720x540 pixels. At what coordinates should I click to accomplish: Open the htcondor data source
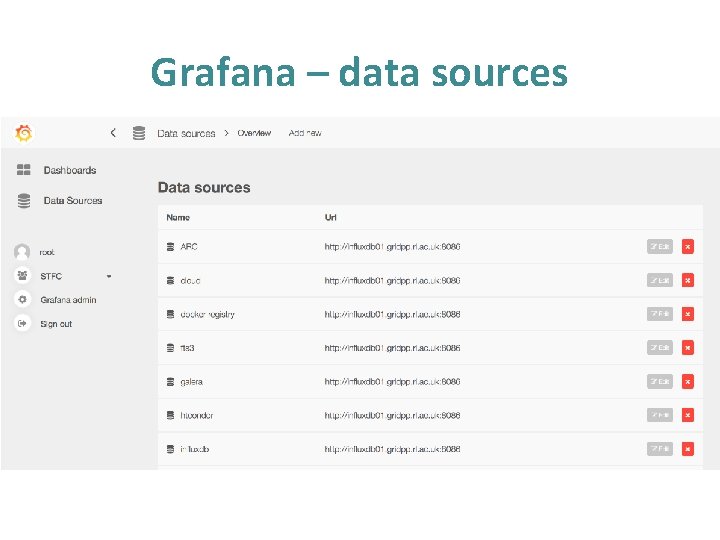coord(197,416)
